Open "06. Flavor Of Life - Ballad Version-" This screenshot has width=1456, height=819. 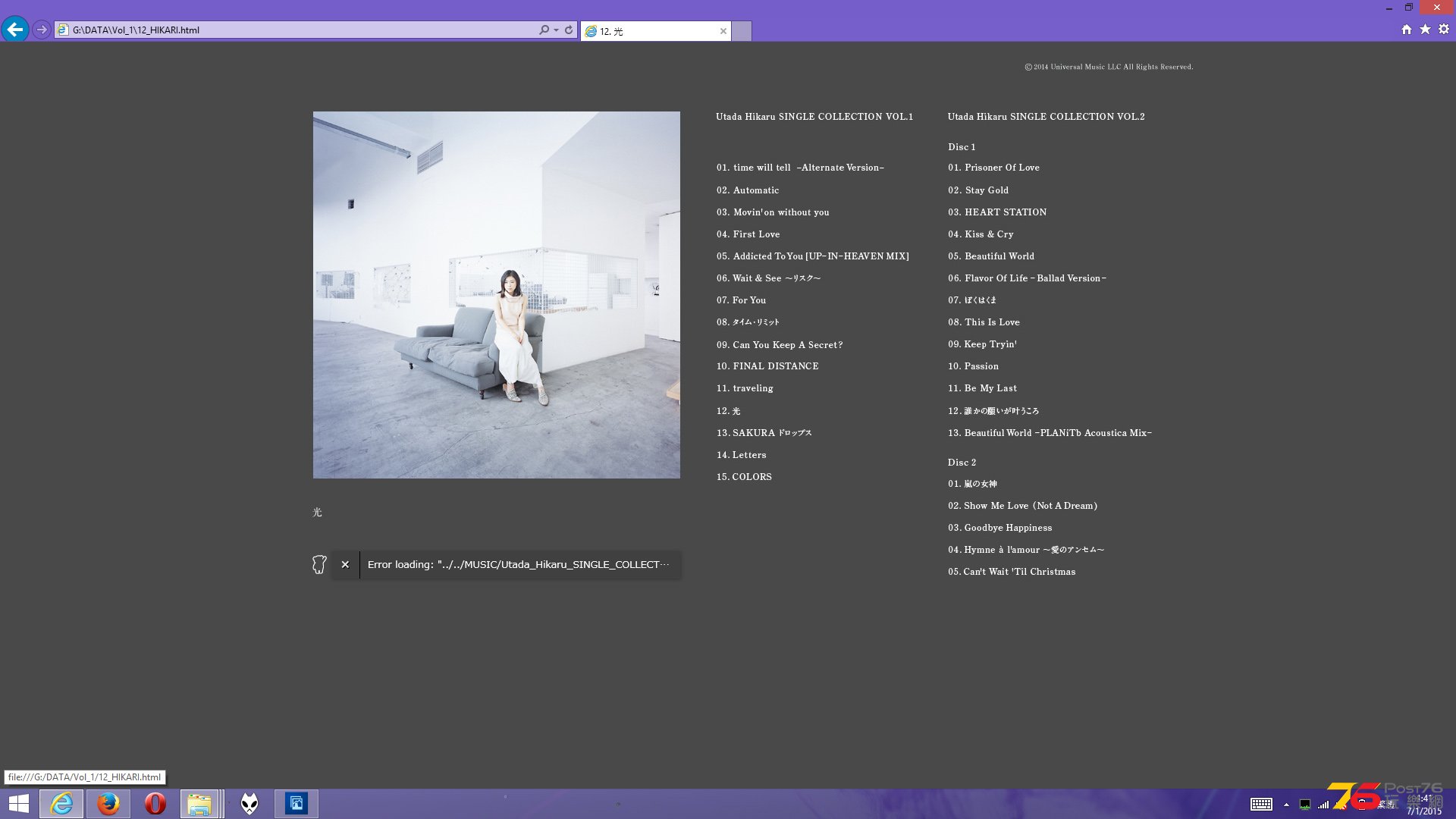click(1027, 278)
